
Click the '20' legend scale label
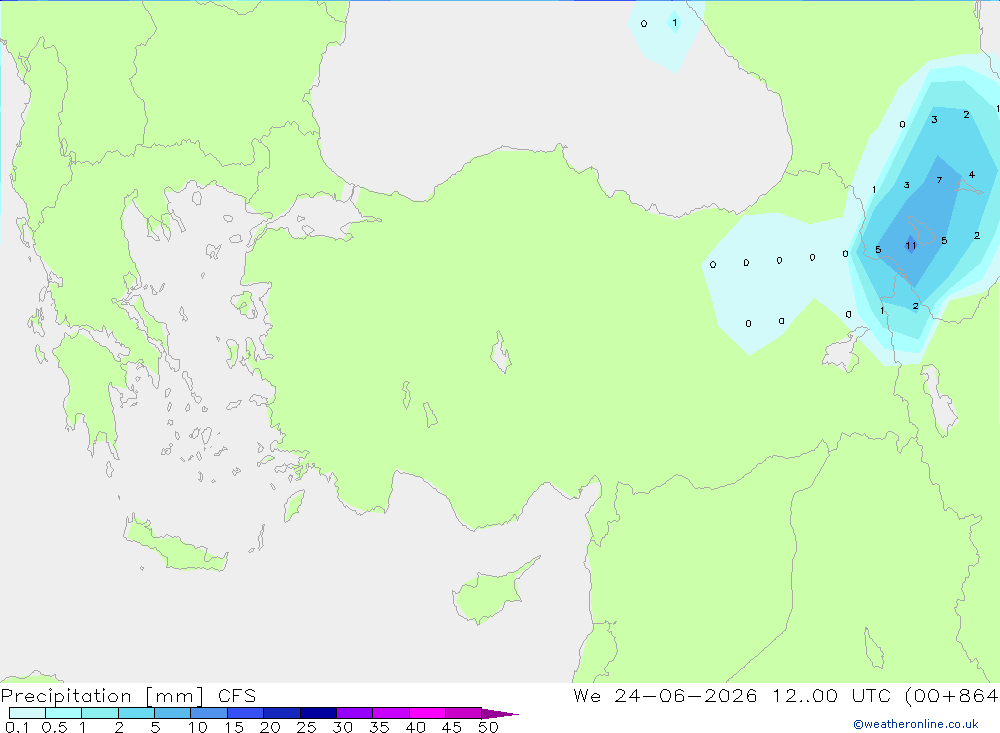(270, 727)
